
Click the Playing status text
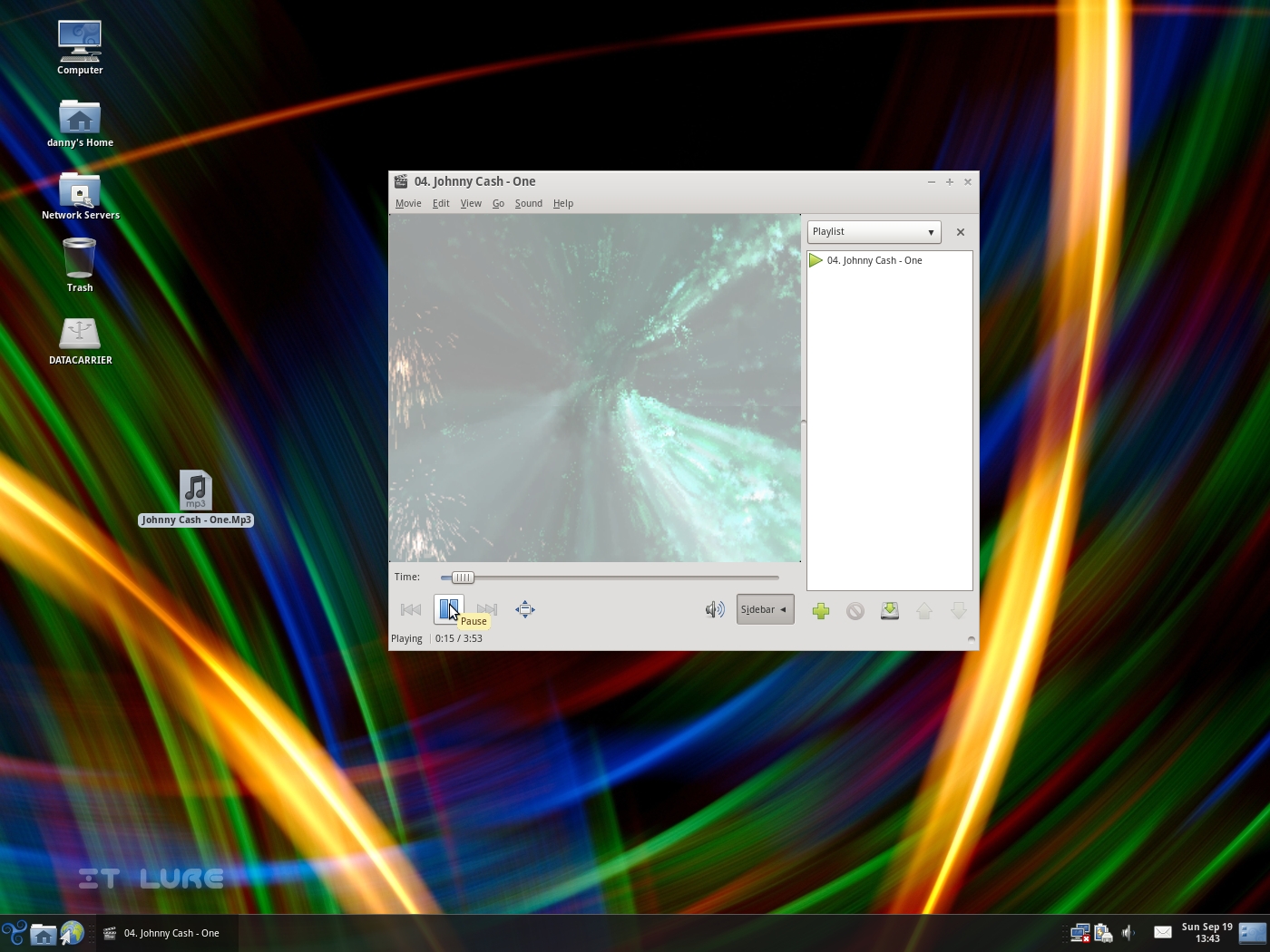pyautogui.click(x=406, y=638)
